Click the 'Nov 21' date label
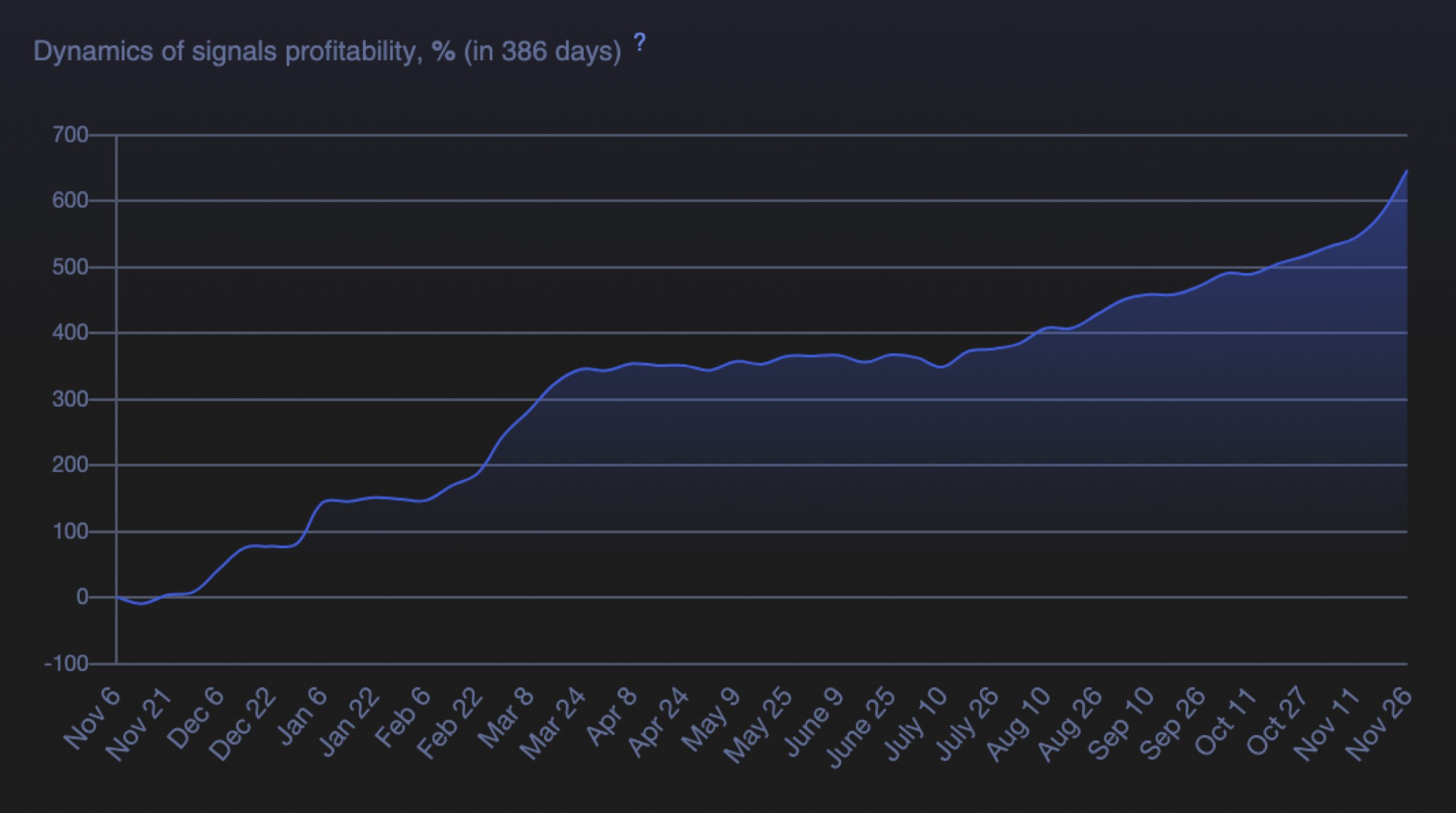Screen dimensions: 1456x813 138,724
